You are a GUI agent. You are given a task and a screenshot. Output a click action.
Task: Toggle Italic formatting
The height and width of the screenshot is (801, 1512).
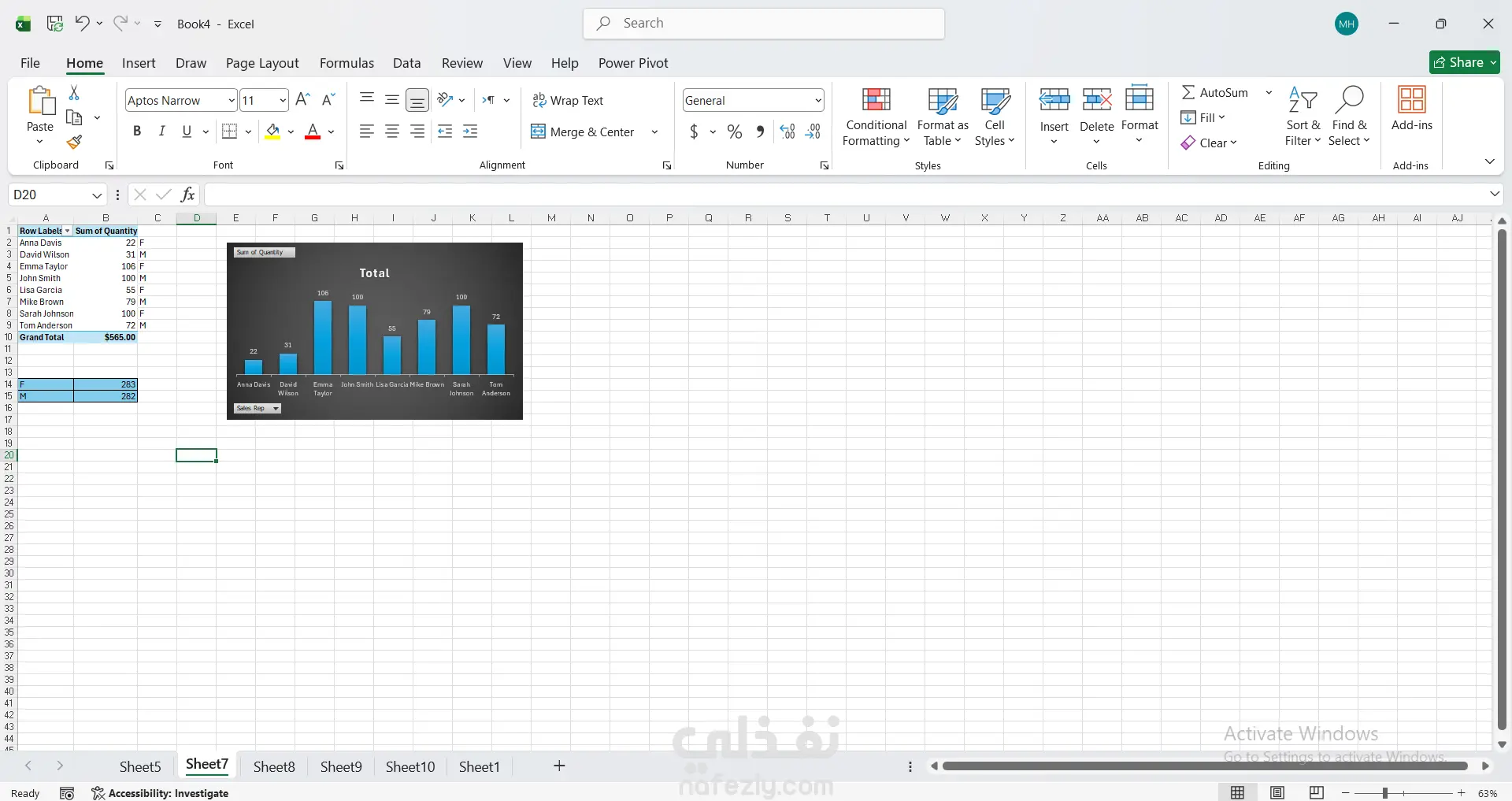tap(161, 132)
